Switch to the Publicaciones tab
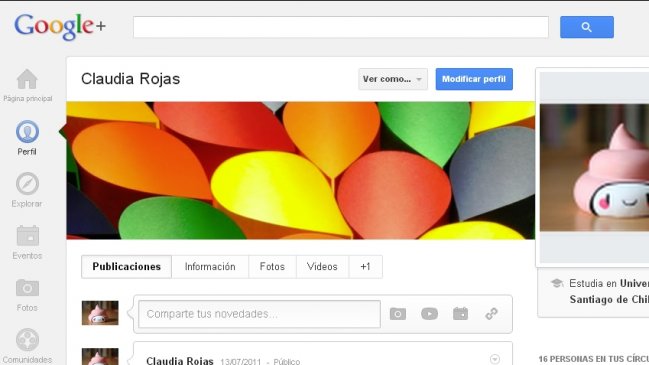Screen dimensions: 649x365 click(127, 267)
